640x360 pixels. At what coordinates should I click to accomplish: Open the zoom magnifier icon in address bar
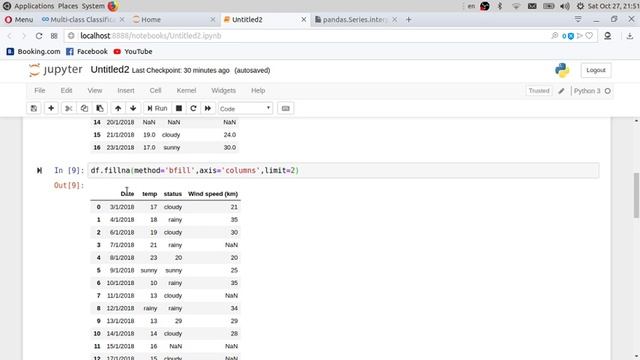555,36
